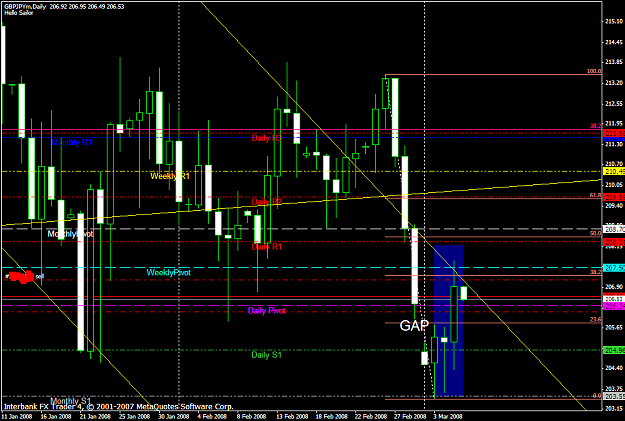Viewport: 625px width, 421px height.
Task: Click the 213.85 price scale value
Action: tap(615, 62)
